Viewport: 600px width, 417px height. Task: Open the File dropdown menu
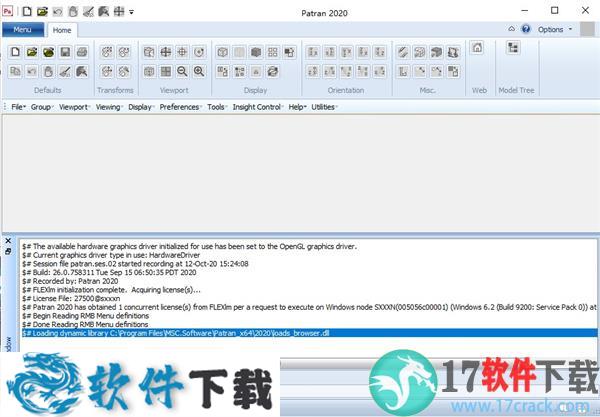click(x=18, y=107)
